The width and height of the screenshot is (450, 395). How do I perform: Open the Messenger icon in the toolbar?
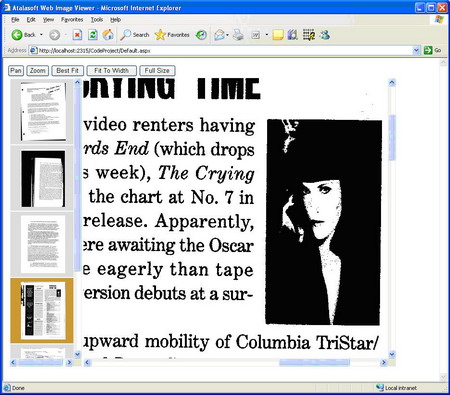pos(325,35)
